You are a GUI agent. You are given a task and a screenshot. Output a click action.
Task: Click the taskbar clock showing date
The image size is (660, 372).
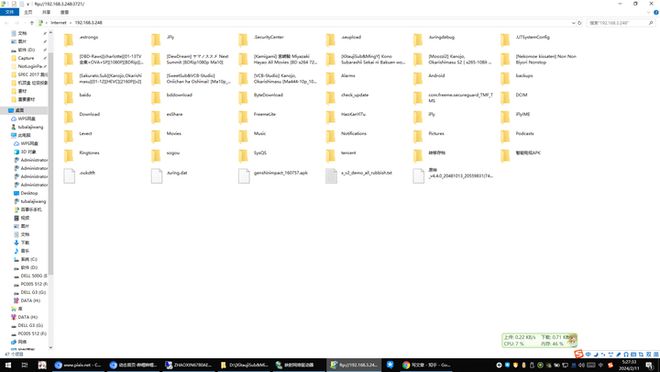pyautogui.click(x=629, y=365)
